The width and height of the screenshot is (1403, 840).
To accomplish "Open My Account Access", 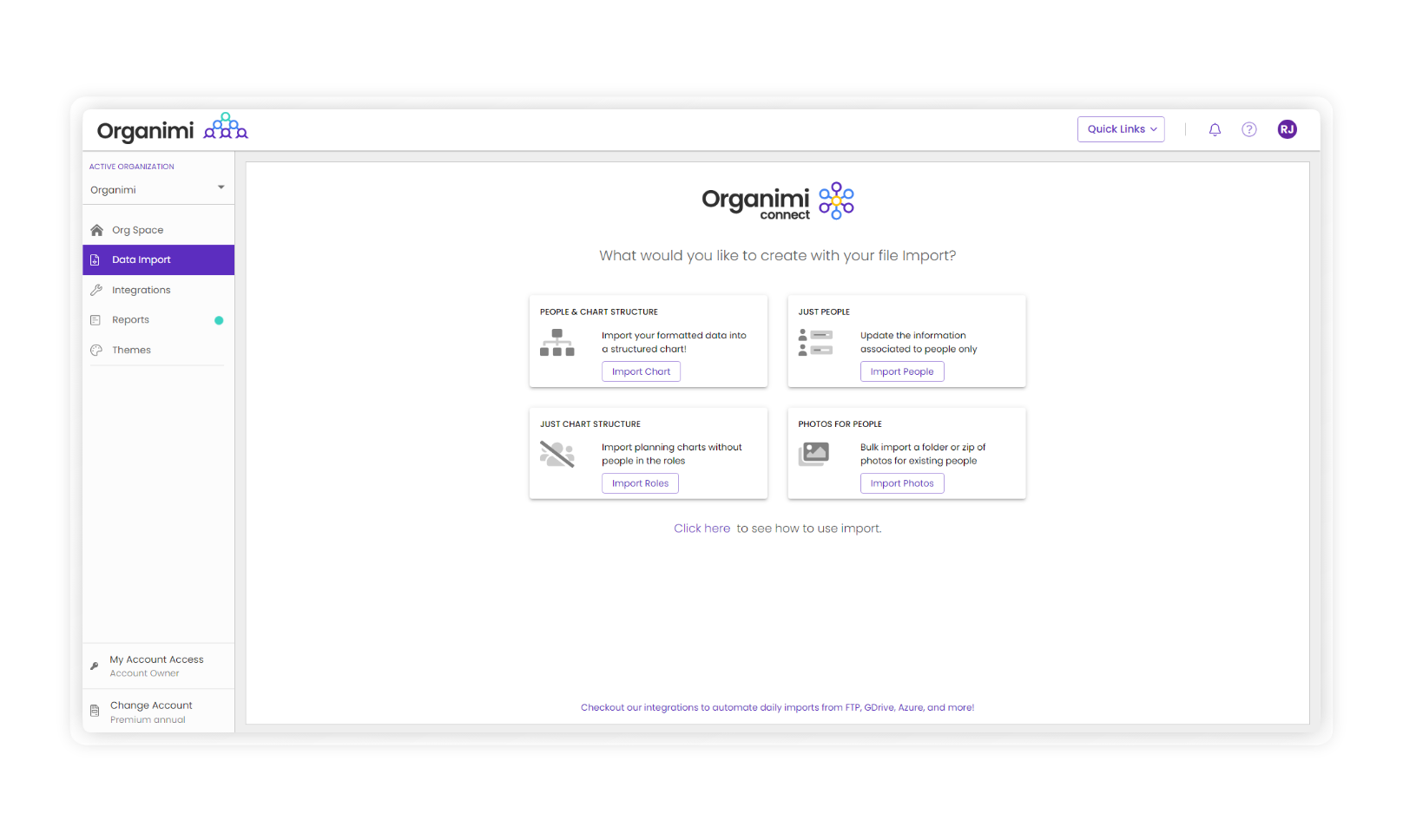I will point(158,666).
